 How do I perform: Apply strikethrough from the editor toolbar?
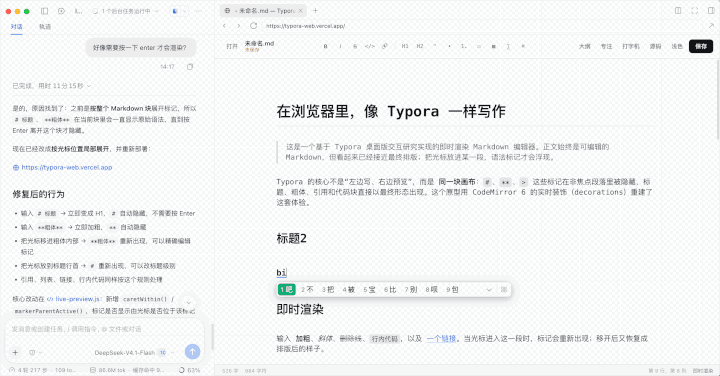point(355,46)
